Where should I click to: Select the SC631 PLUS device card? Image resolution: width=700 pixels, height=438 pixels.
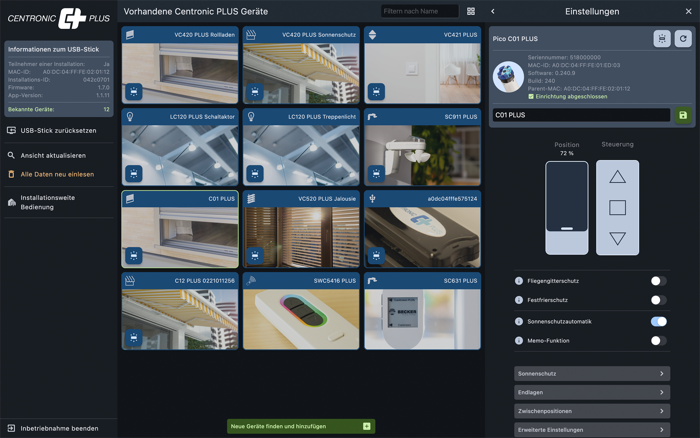(x=422, y=311)
